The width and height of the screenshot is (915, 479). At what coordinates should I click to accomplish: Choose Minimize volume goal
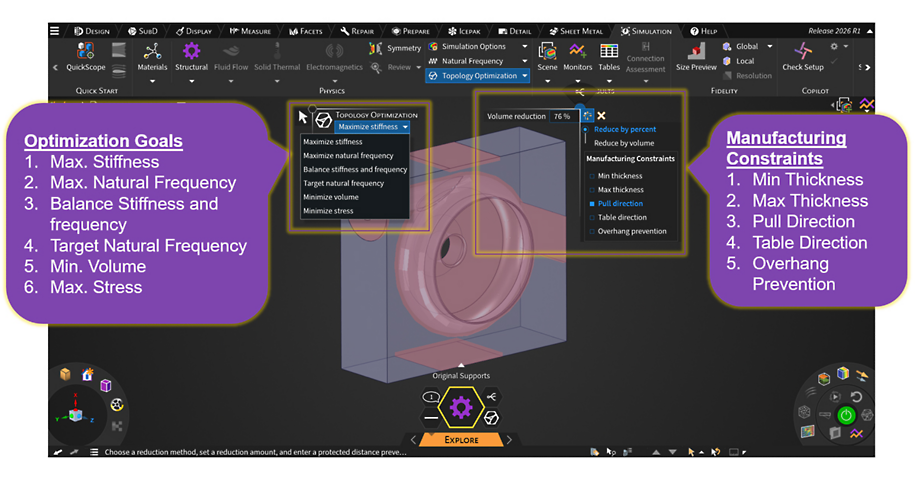click(331, 197)
